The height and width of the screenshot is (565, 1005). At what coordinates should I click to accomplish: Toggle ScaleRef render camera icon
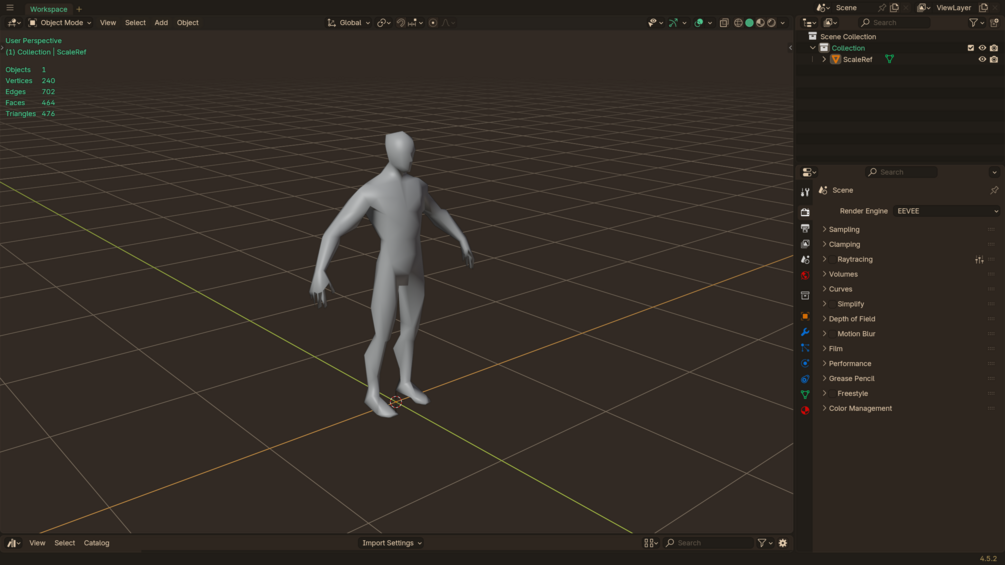click(x=993, y=59)
